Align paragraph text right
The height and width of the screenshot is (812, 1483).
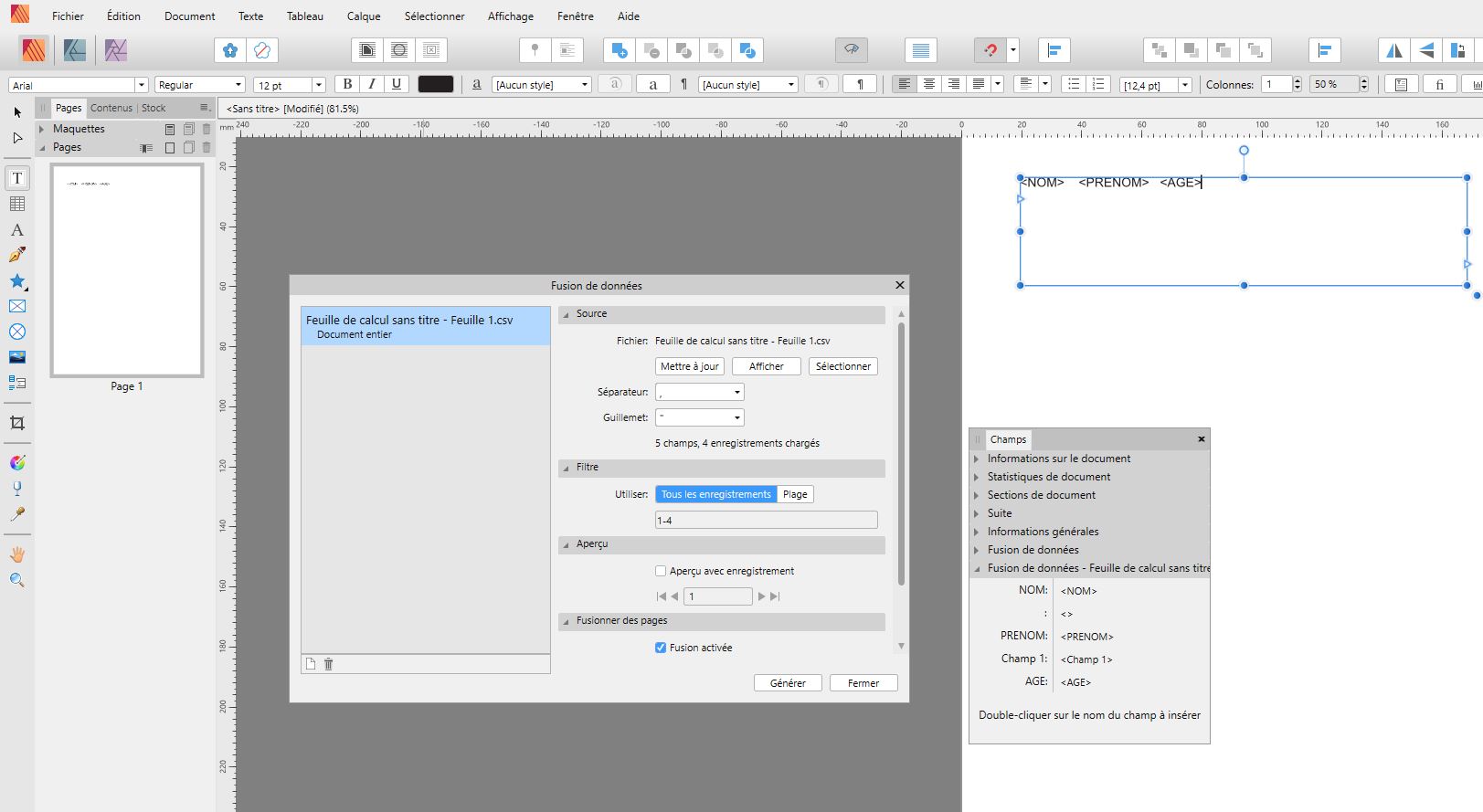tap(954, 84)
